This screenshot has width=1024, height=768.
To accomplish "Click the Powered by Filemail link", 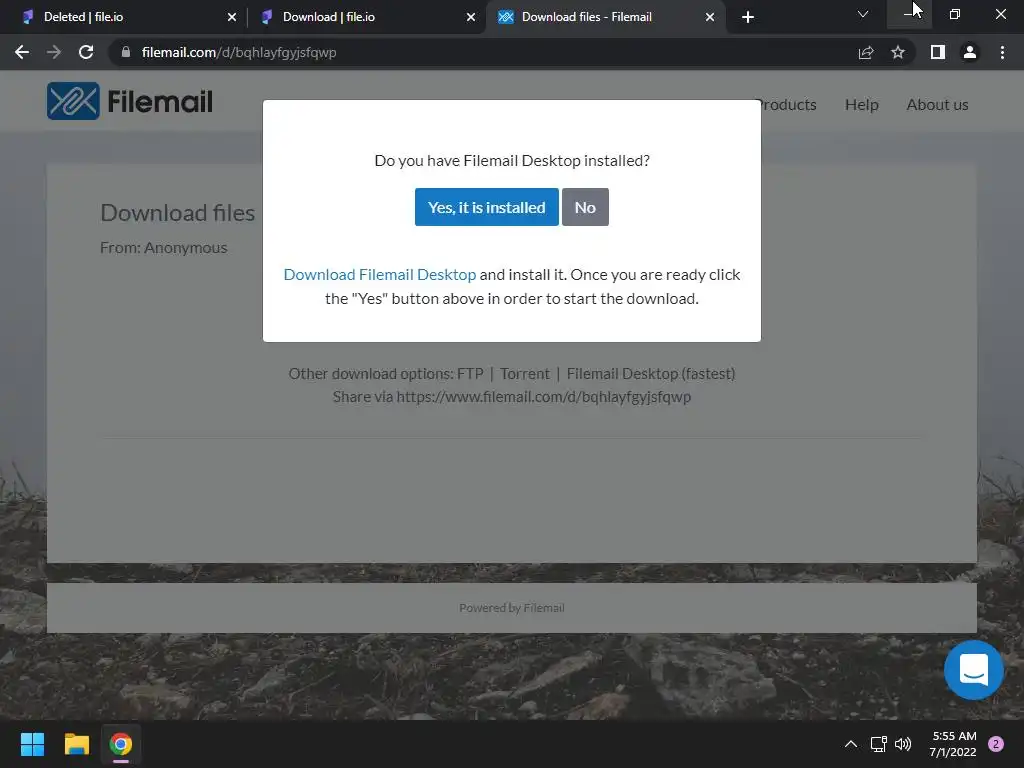I will coord(511,608).
